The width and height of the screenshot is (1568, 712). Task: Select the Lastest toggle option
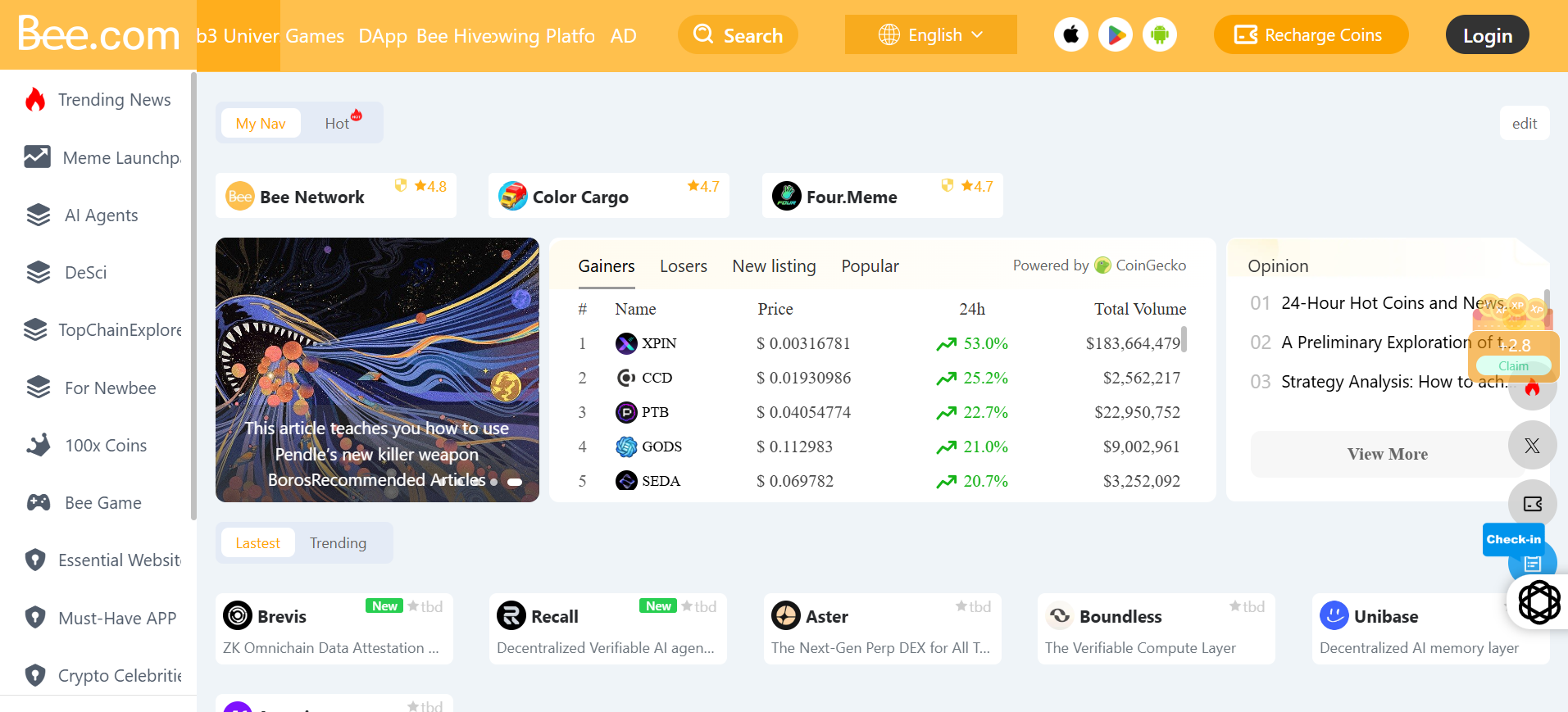258,543
